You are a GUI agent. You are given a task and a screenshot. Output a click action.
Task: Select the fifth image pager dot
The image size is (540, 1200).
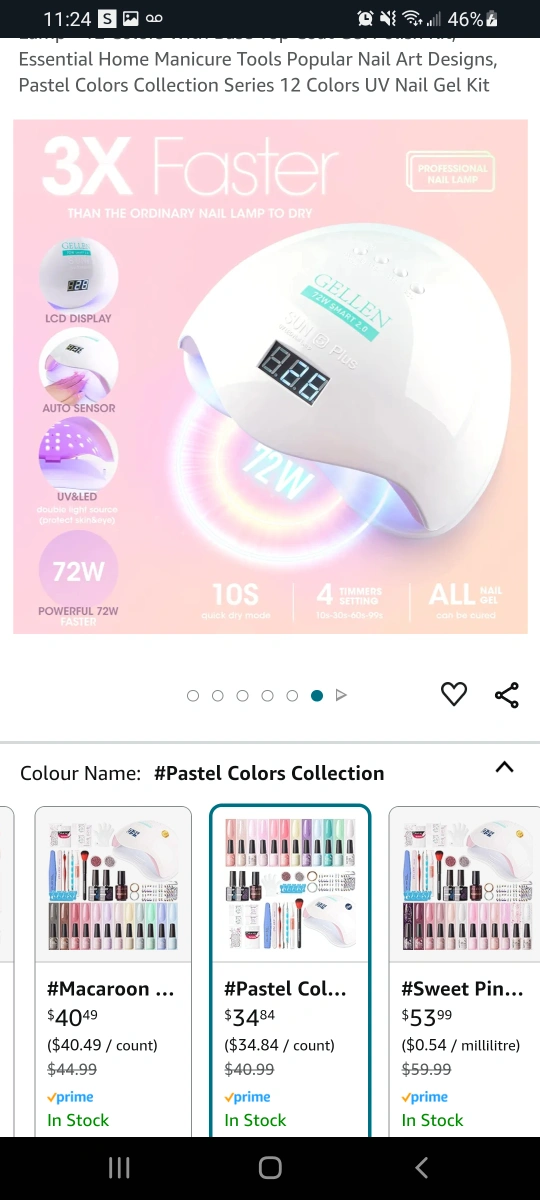pyautogui.click(x=292, y=696)
